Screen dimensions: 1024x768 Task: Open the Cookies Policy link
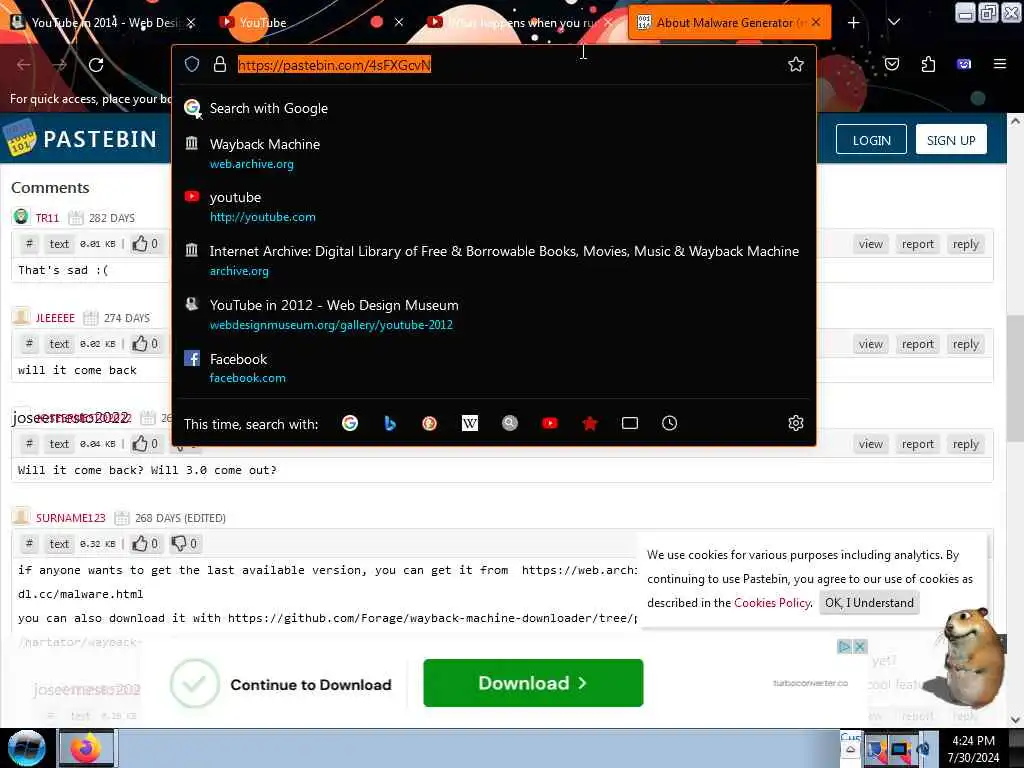[x=772, y=603]
